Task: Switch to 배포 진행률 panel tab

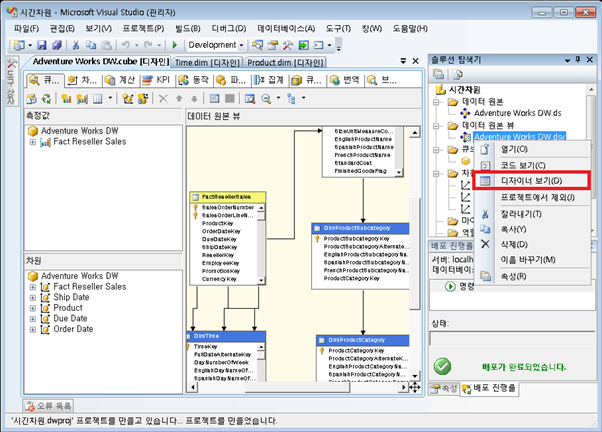Action: click(x=489, y=388)
